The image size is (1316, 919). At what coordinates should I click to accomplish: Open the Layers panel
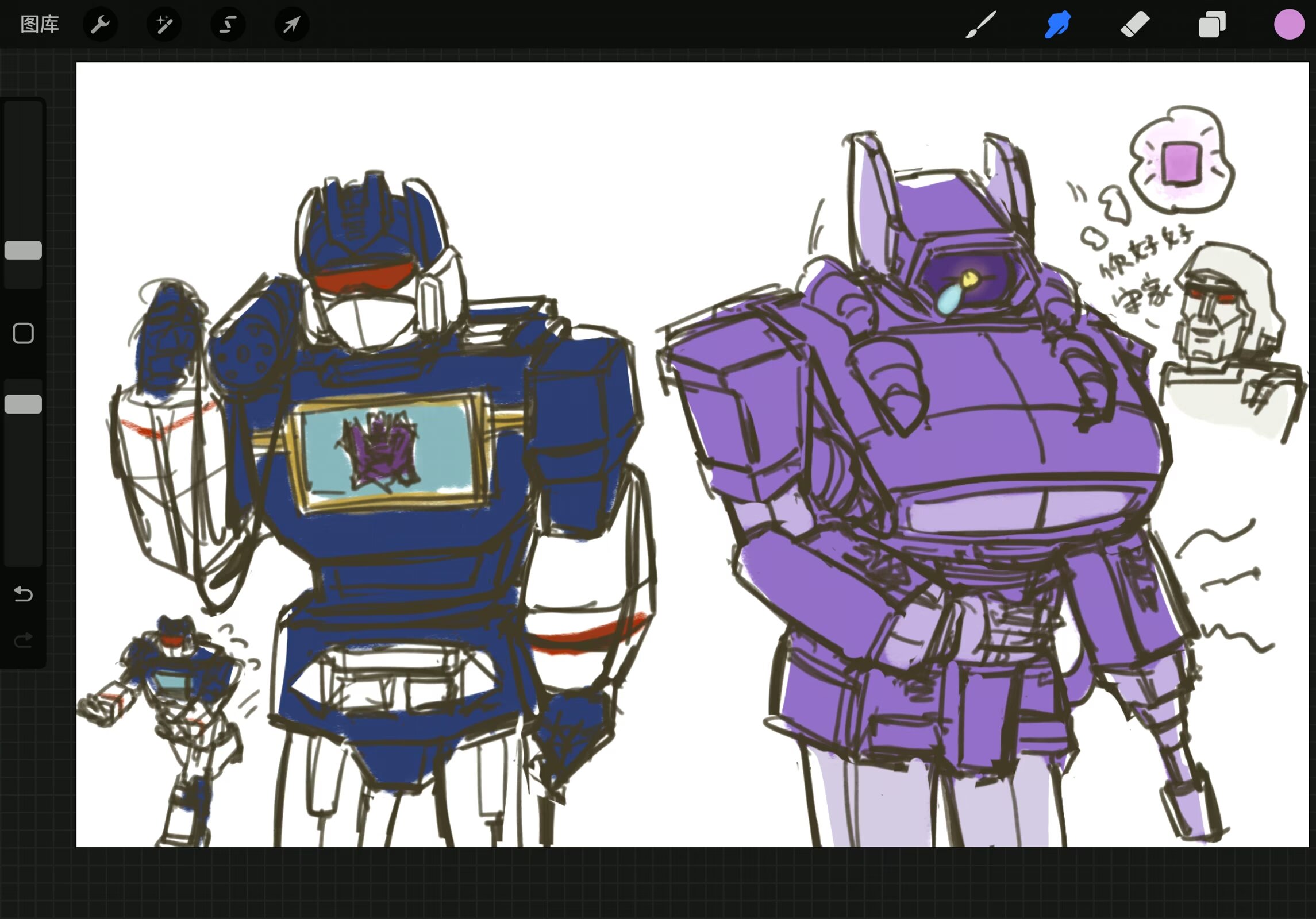1212,25
